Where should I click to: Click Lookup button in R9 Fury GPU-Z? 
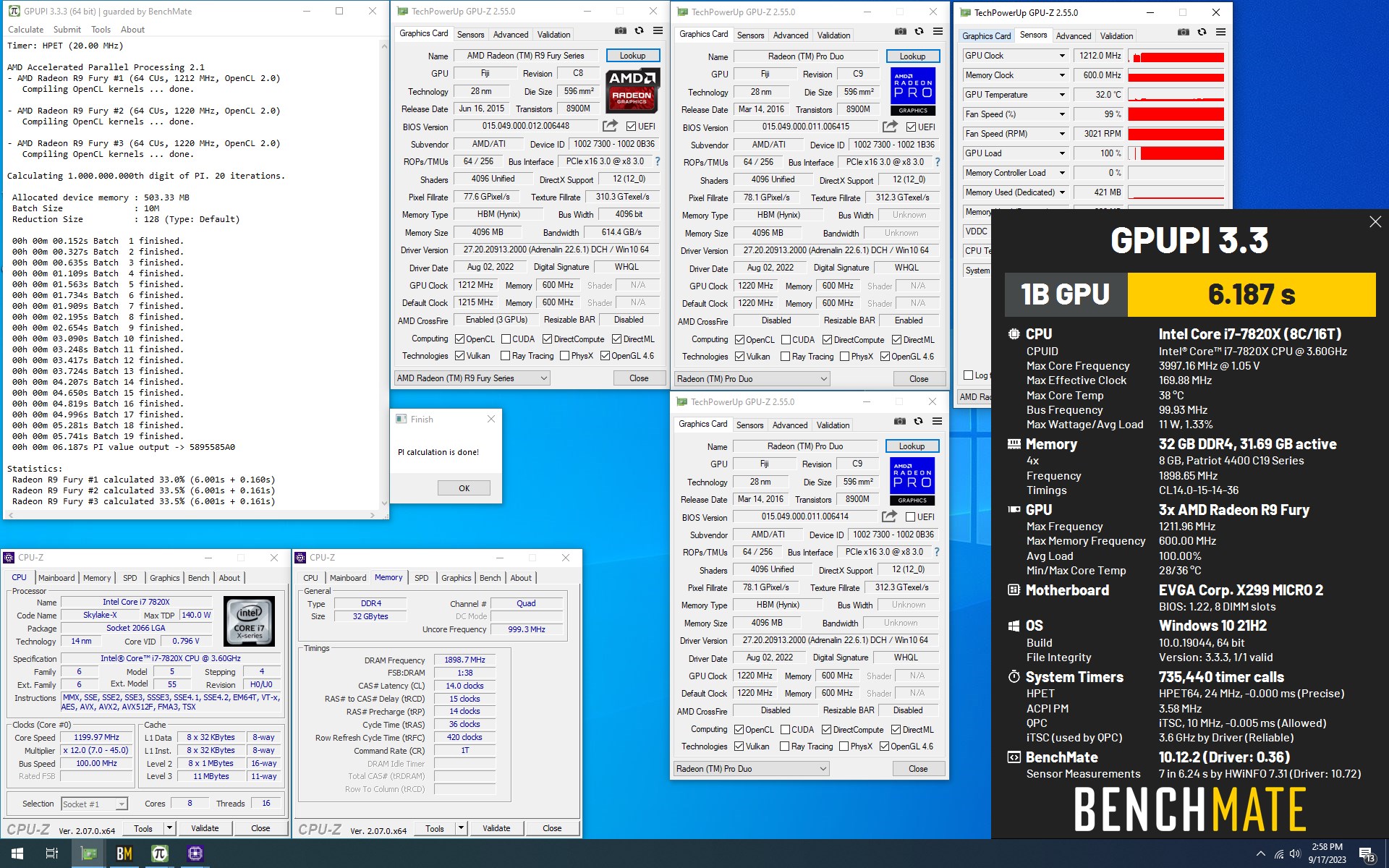tap(632, 56)
